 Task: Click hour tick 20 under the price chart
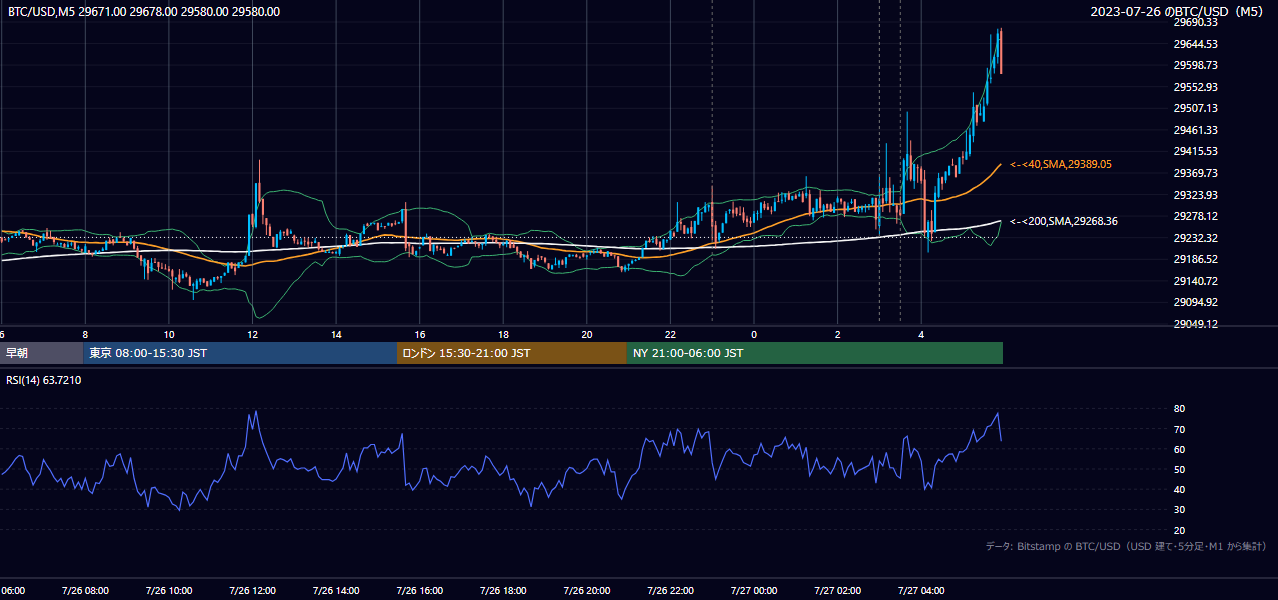point(587,335)
